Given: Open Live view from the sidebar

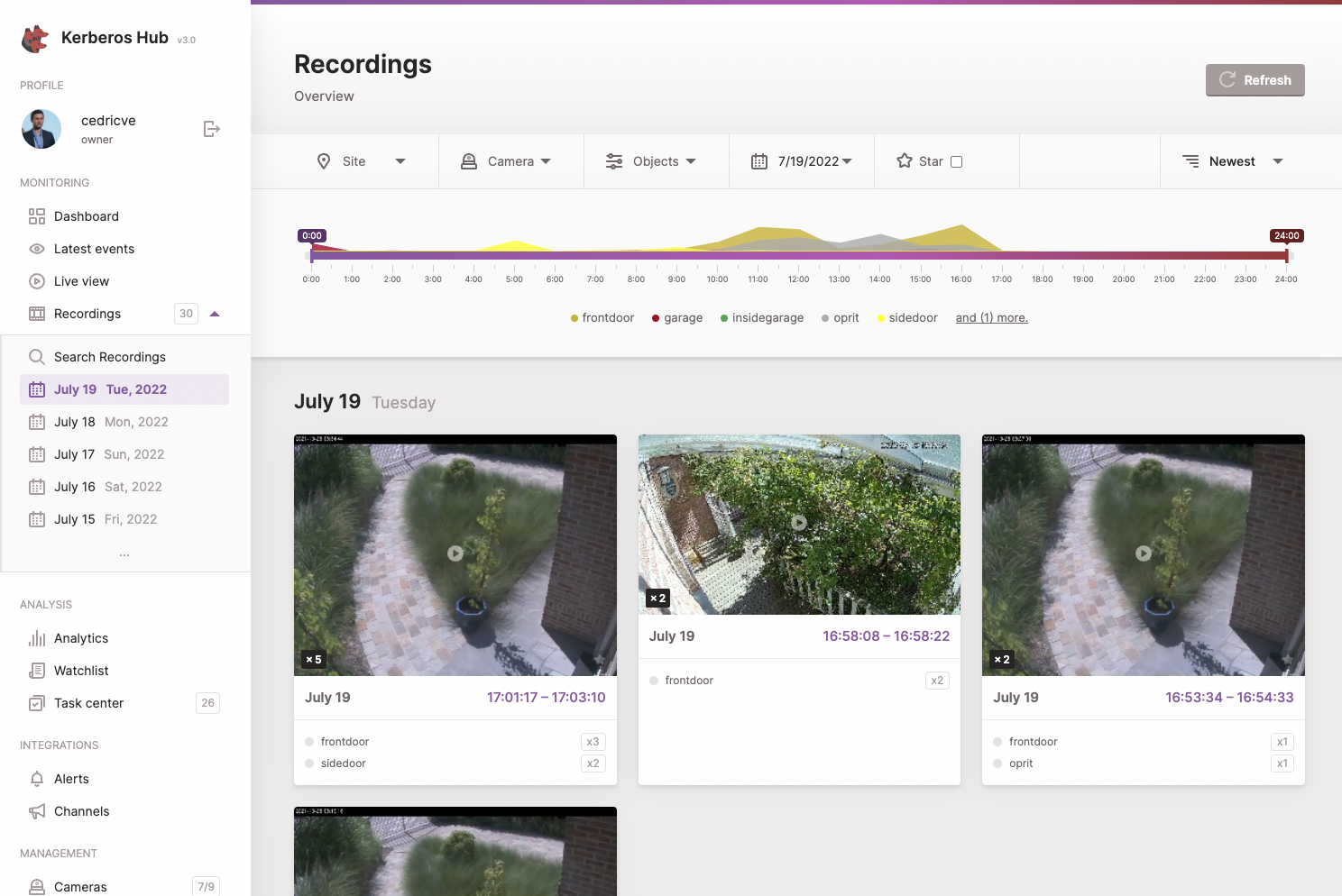Looking at the screenshot, I should pos(81,281).
